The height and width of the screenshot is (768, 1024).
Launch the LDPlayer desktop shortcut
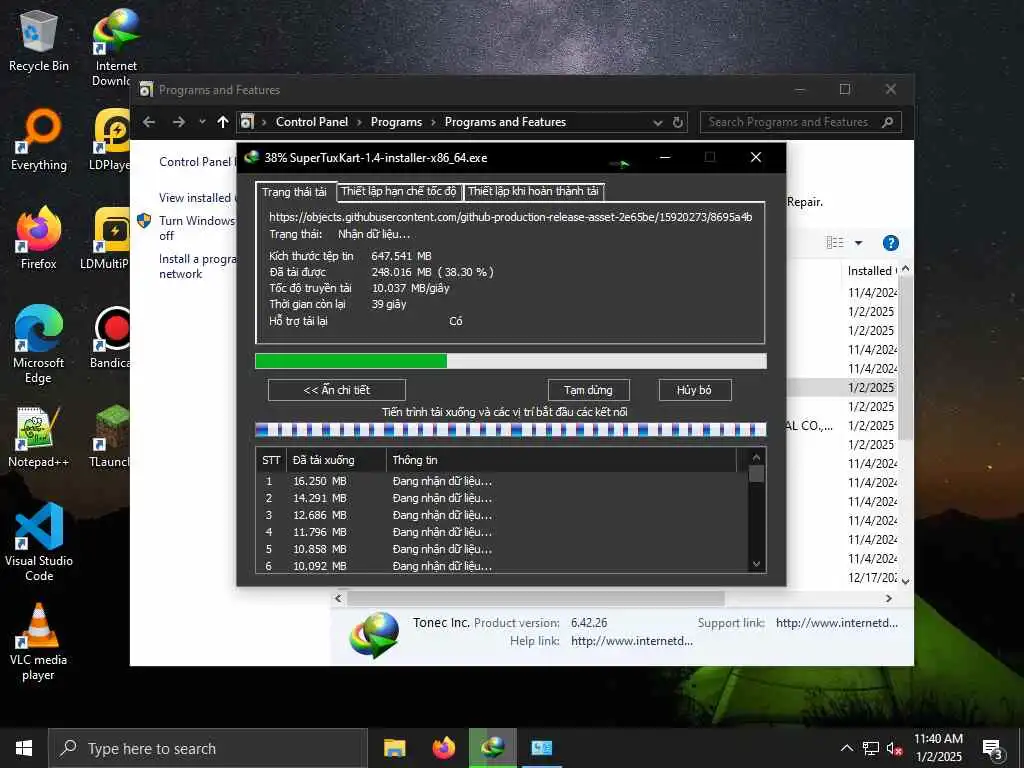[111, 140]
